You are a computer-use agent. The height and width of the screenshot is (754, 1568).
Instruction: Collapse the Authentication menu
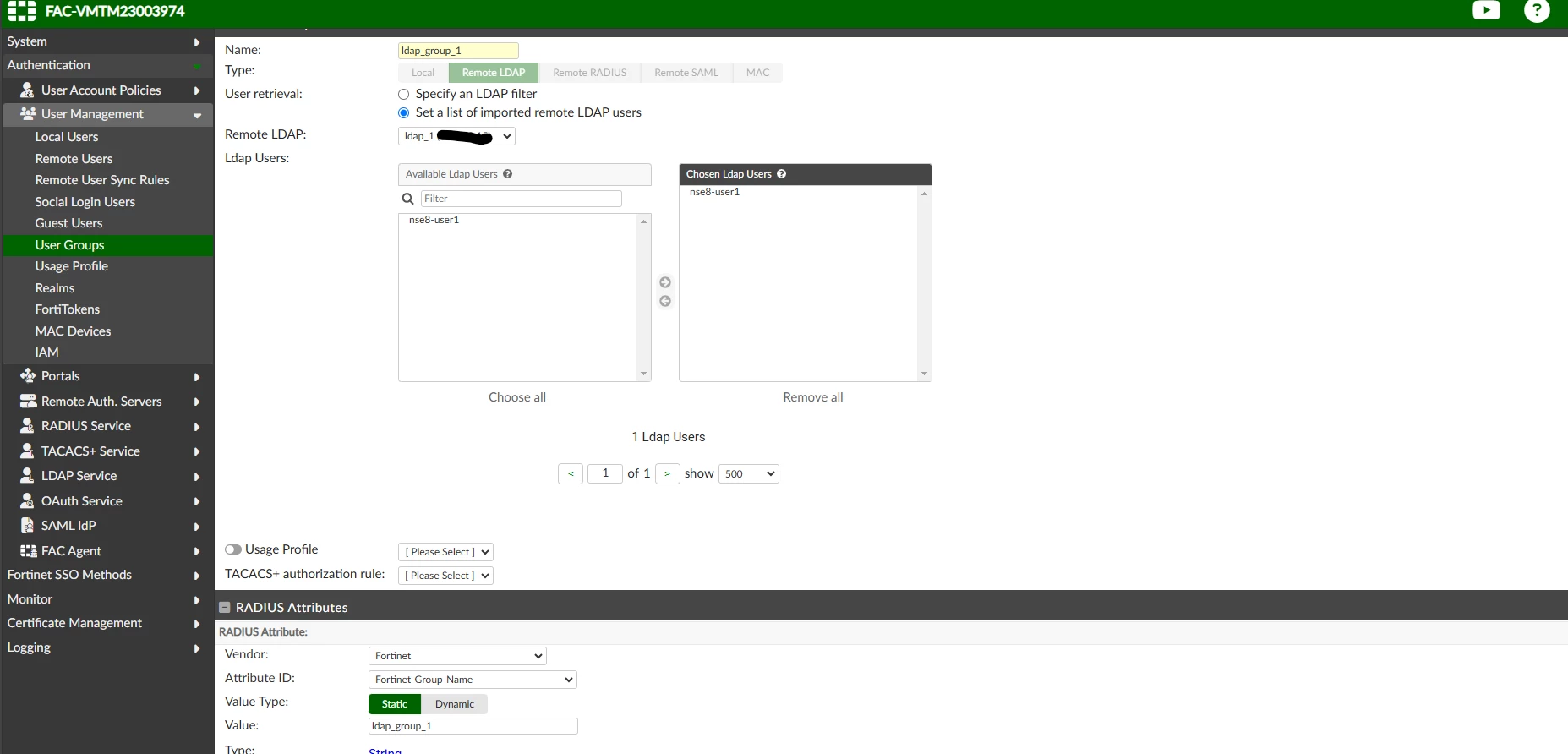(x=107, y=65)
